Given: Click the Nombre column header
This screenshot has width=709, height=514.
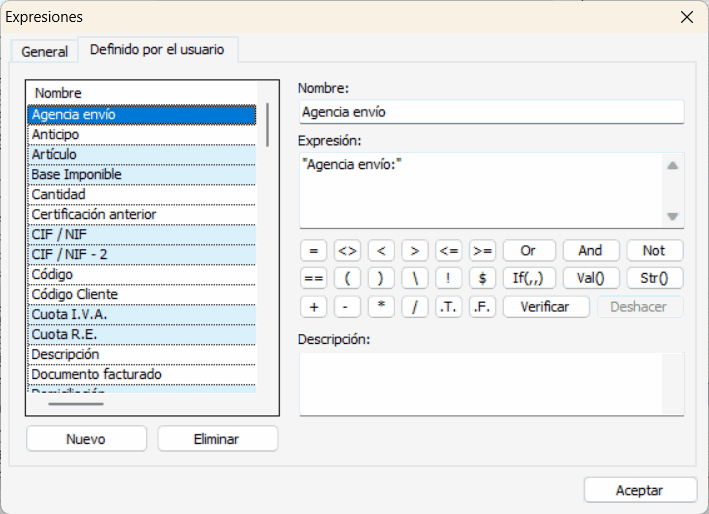Looking at the screenshot, I should (142, 93).
